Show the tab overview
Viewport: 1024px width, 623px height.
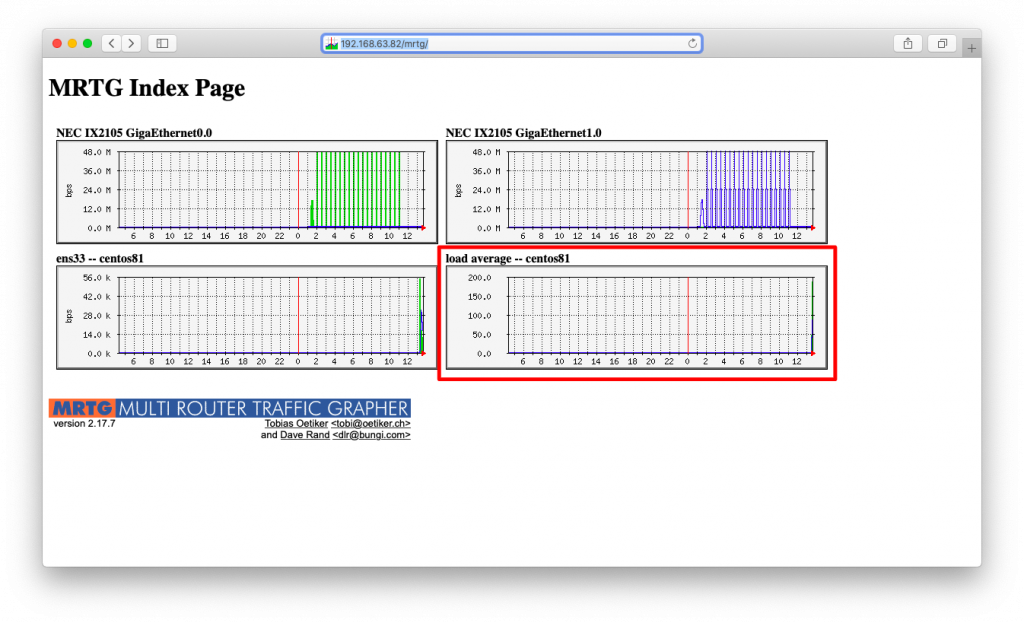pos(941,43)
